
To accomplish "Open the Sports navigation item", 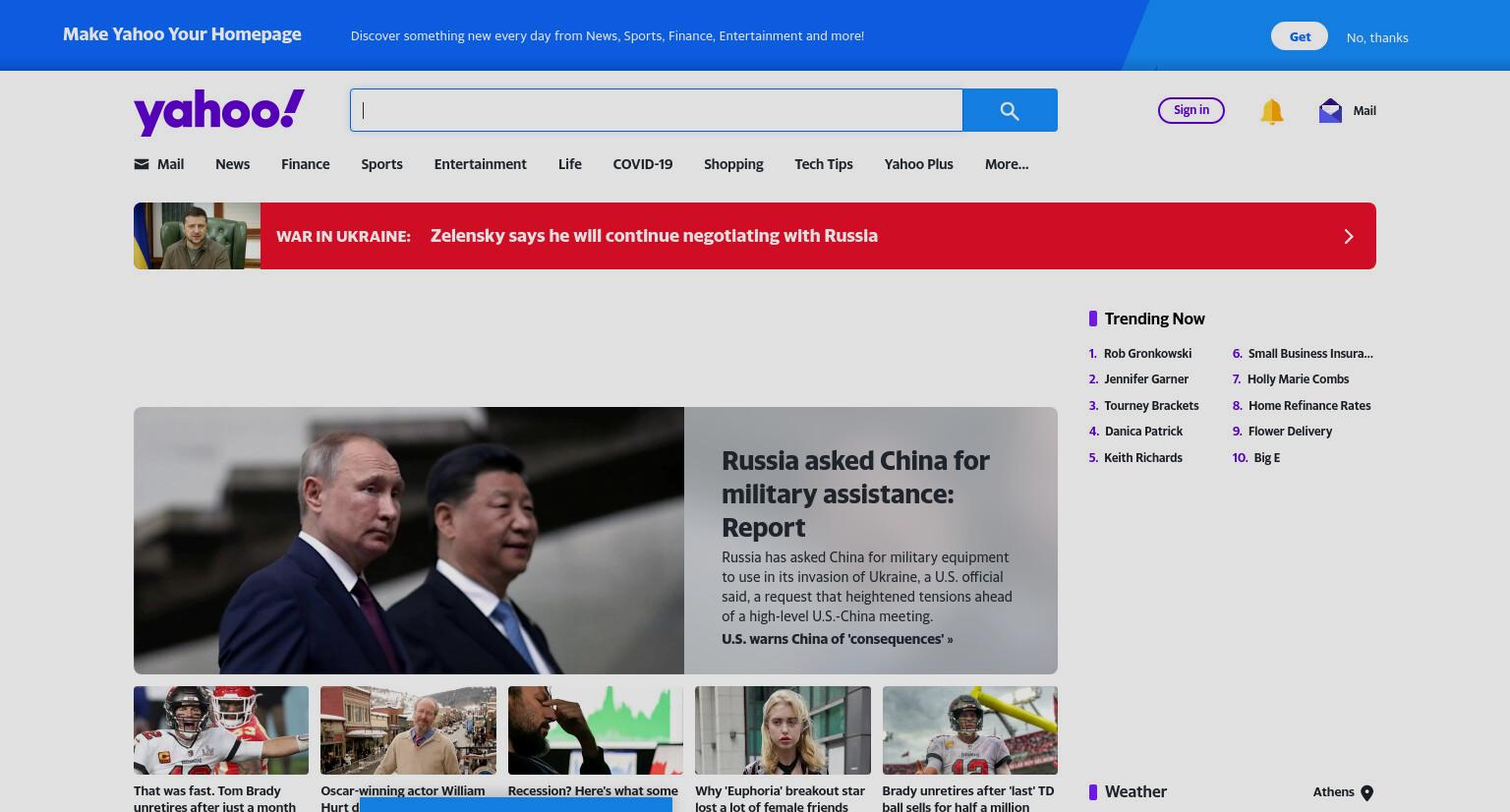I will coord(381,164).
